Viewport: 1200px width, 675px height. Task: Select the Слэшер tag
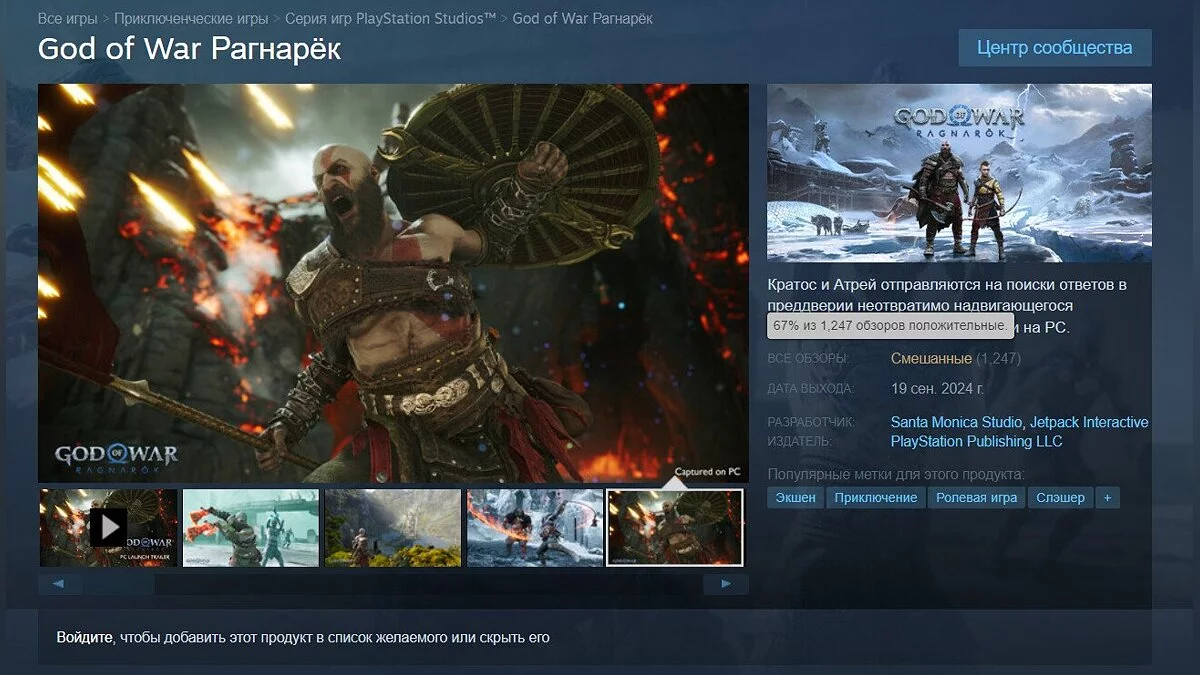click(1060, 497)
